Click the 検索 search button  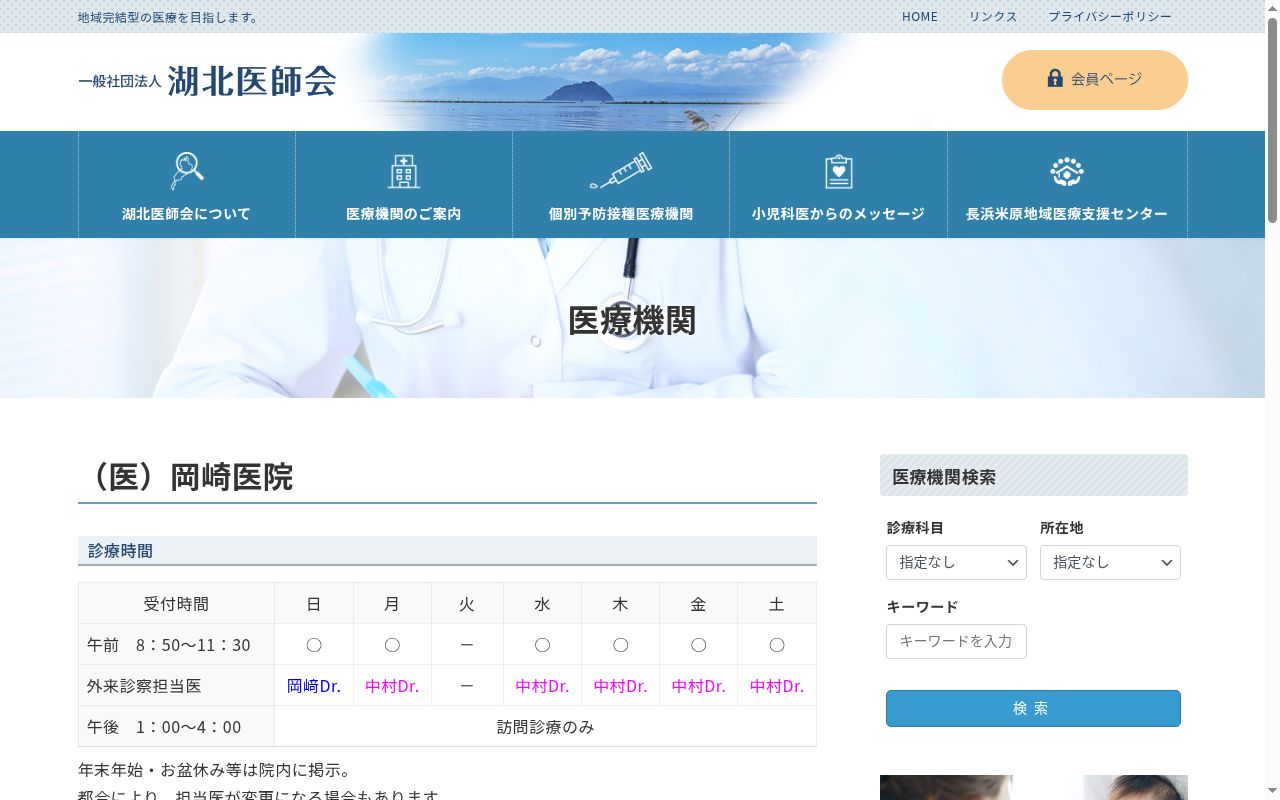tap(1033, 708)
